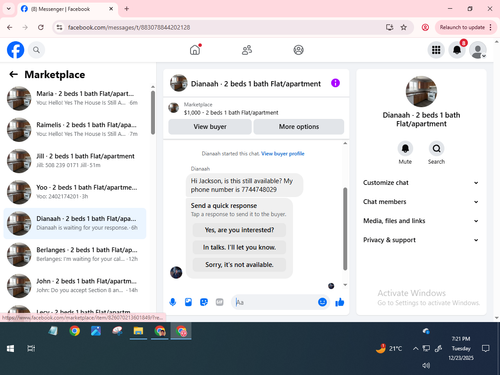Click the site information icon in address bar
This screenshot has height=375, width=500.
[59, 27]
